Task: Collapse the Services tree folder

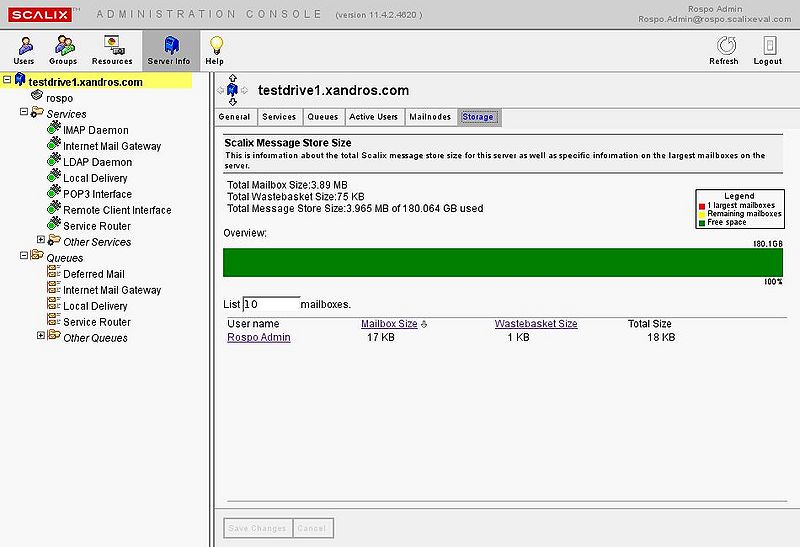Action: [24, 114]
